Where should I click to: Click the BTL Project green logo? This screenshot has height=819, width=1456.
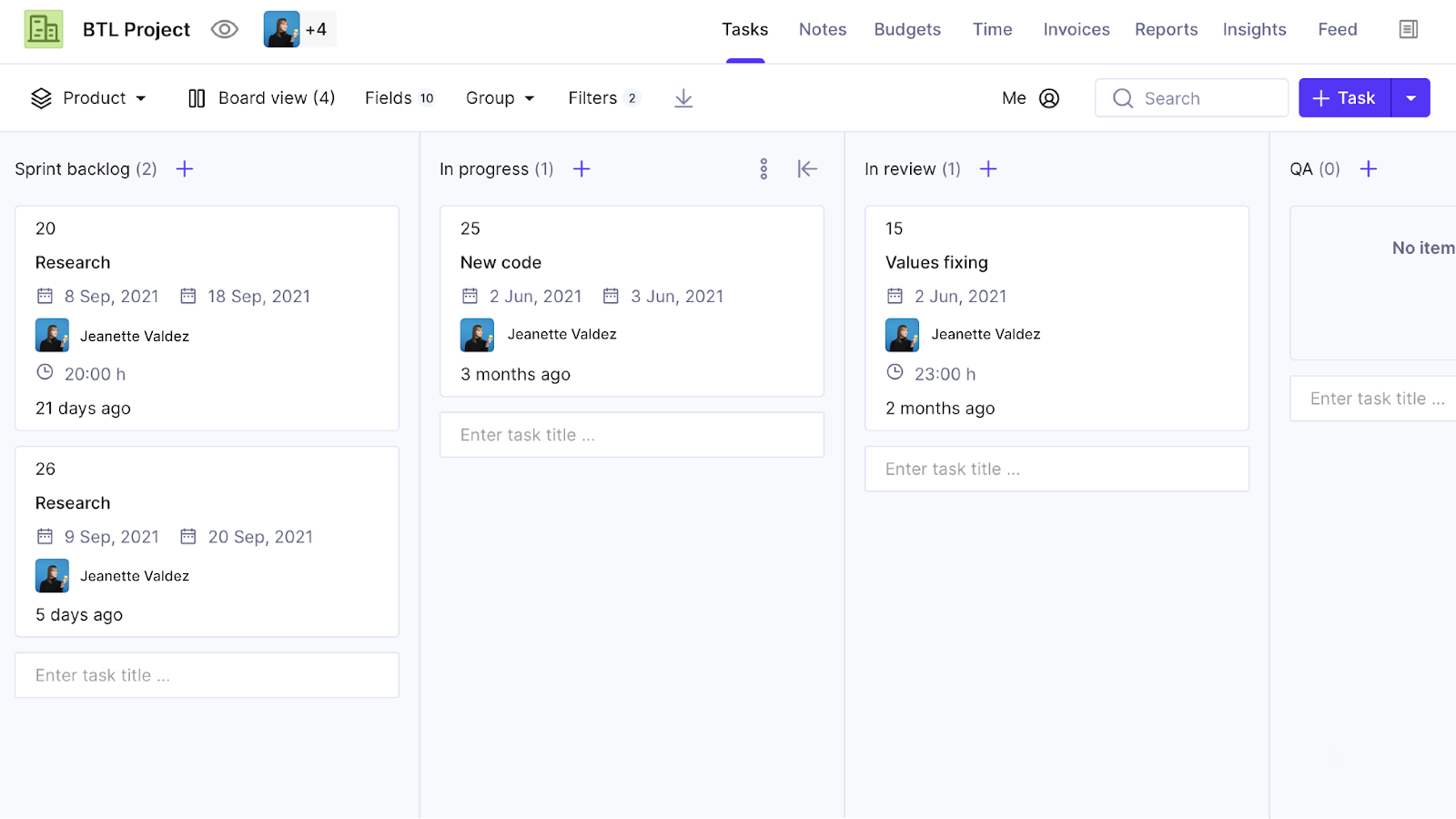click(43, 28)
